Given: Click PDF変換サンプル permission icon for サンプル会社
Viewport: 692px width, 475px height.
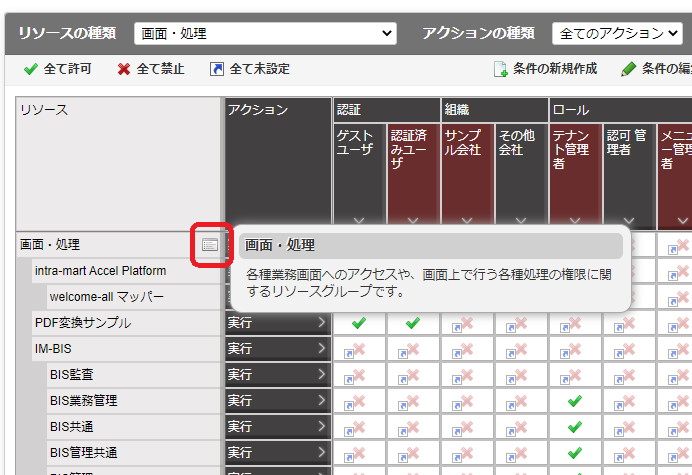Looking at the screenshot, I should coord(467,323).
